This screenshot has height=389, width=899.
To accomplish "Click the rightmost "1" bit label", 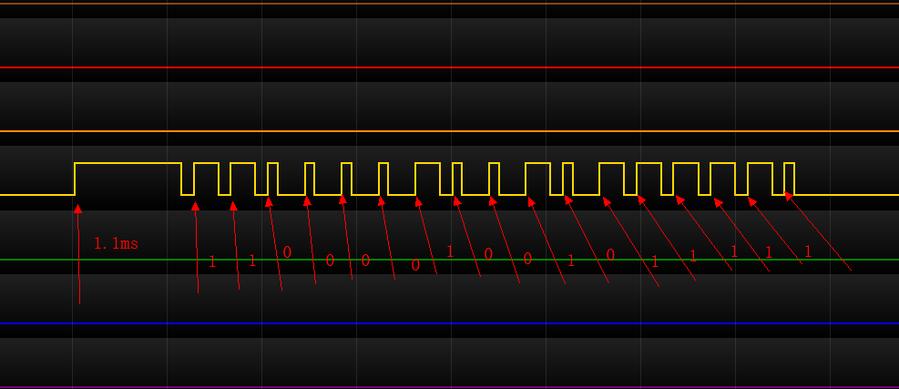I will coord(807,252).
